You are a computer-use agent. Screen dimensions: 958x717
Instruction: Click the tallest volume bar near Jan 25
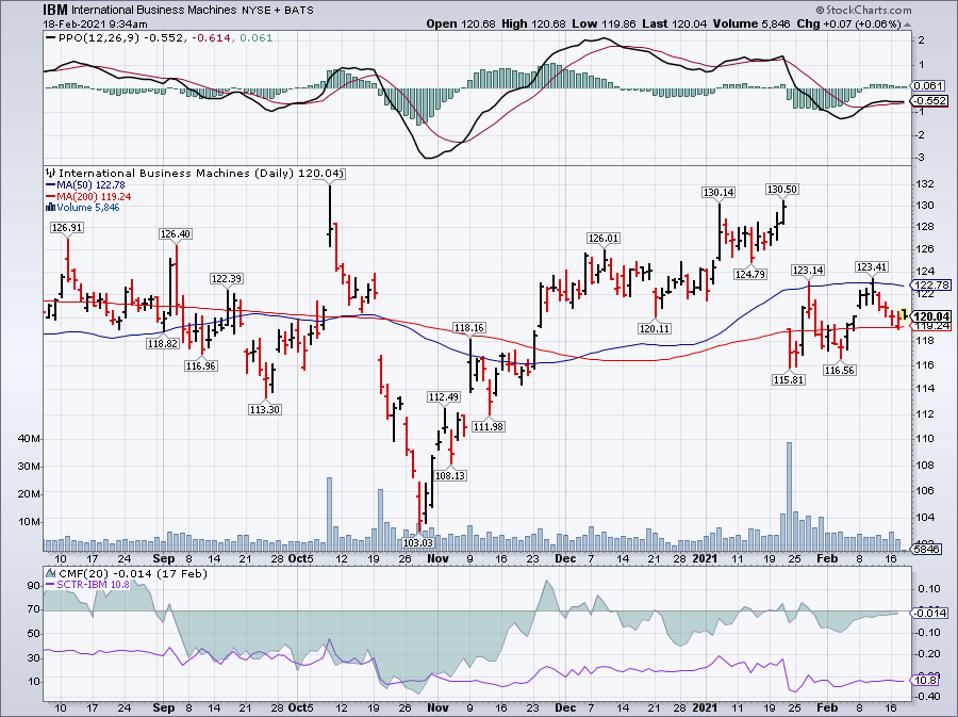click(789, 496)
